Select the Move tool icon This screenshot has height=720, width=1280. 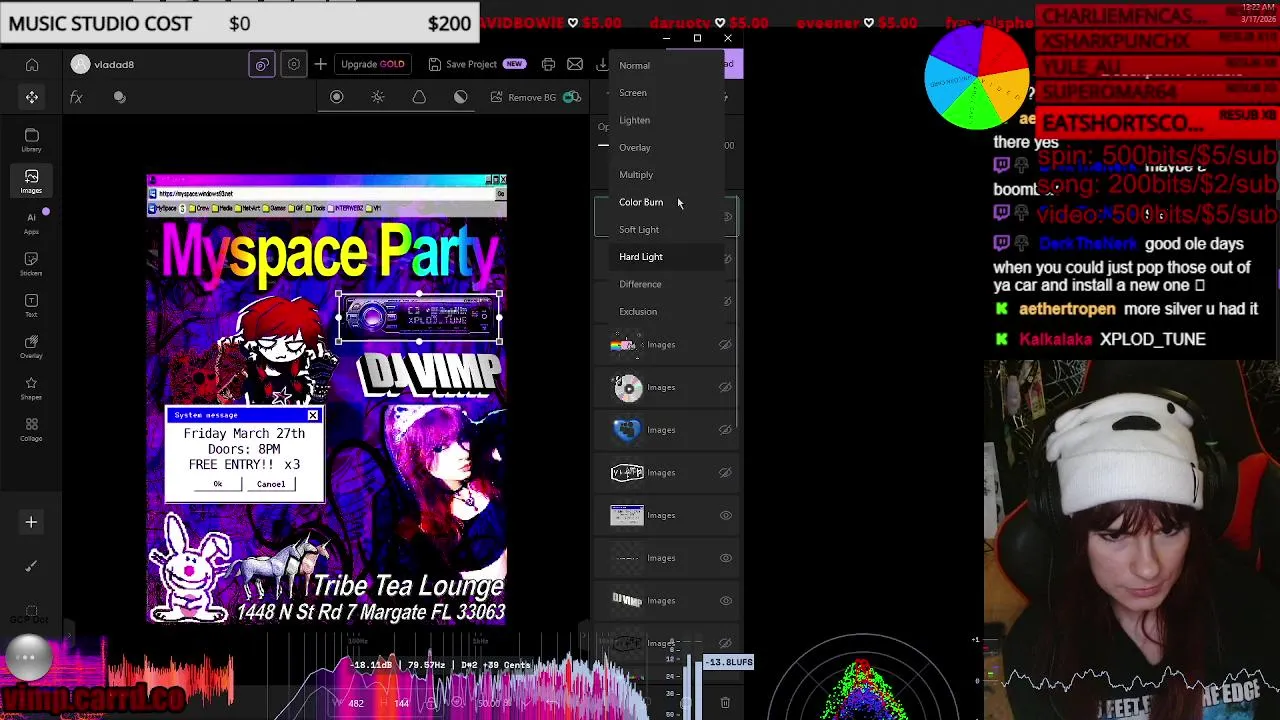tap(32, 97)
